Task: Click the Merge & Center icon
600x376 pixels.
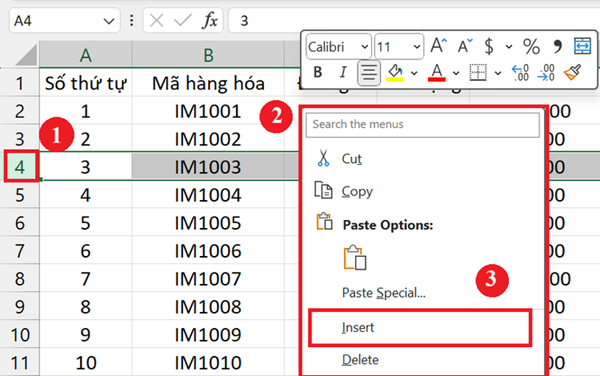Action: [x=582, y=46]
